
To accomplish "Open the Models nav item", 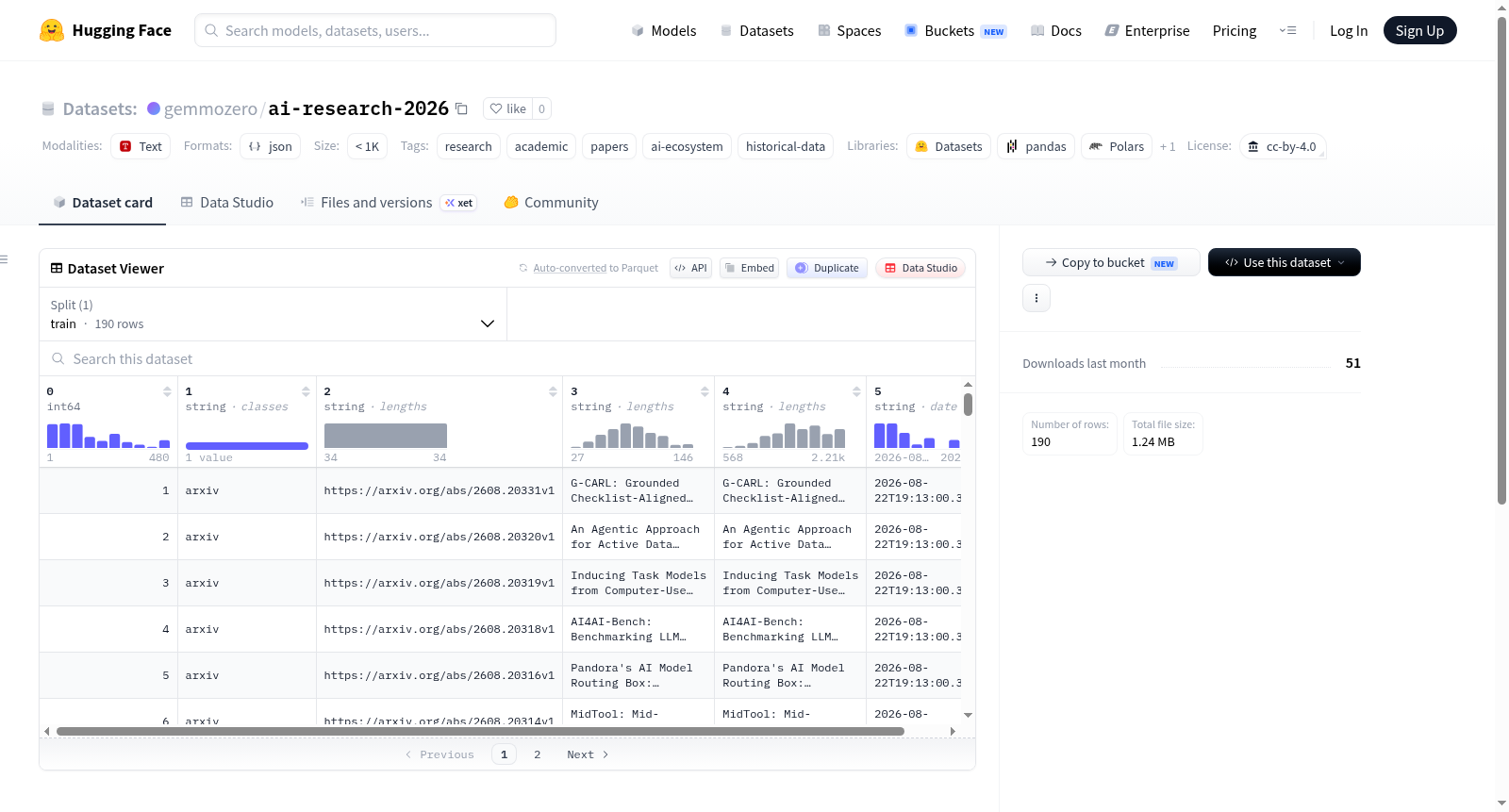I will (x=664, y=30).
